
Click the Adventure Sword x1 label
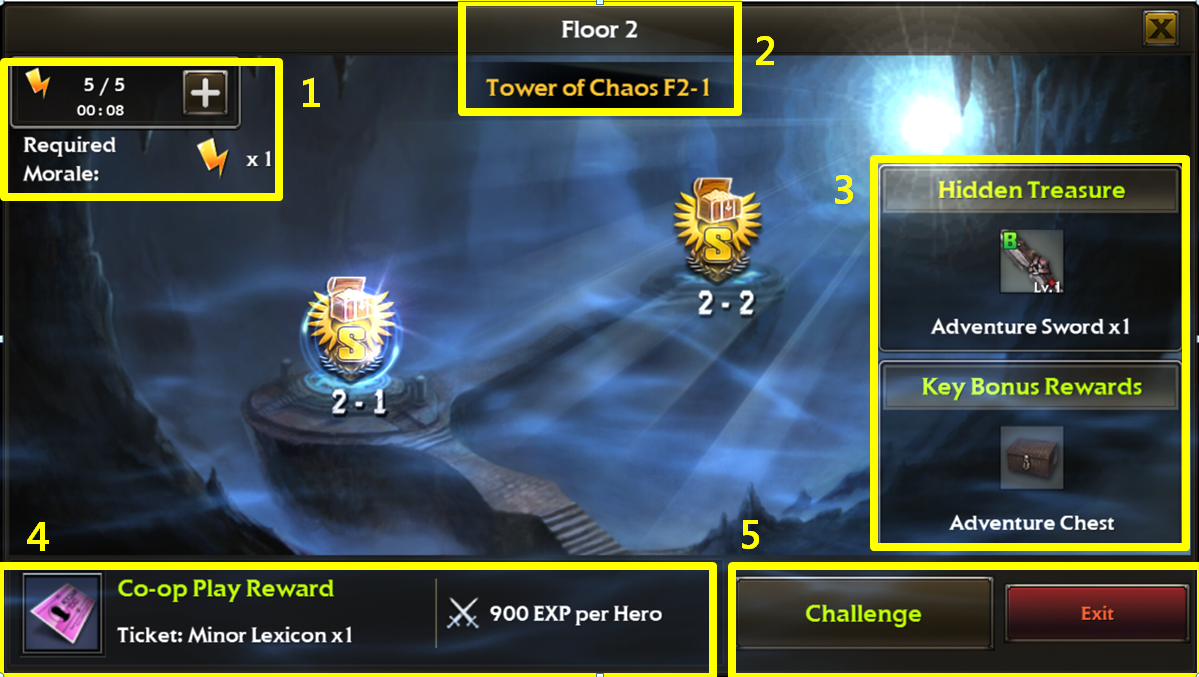pyautogui.click(x=1031, y=327)
